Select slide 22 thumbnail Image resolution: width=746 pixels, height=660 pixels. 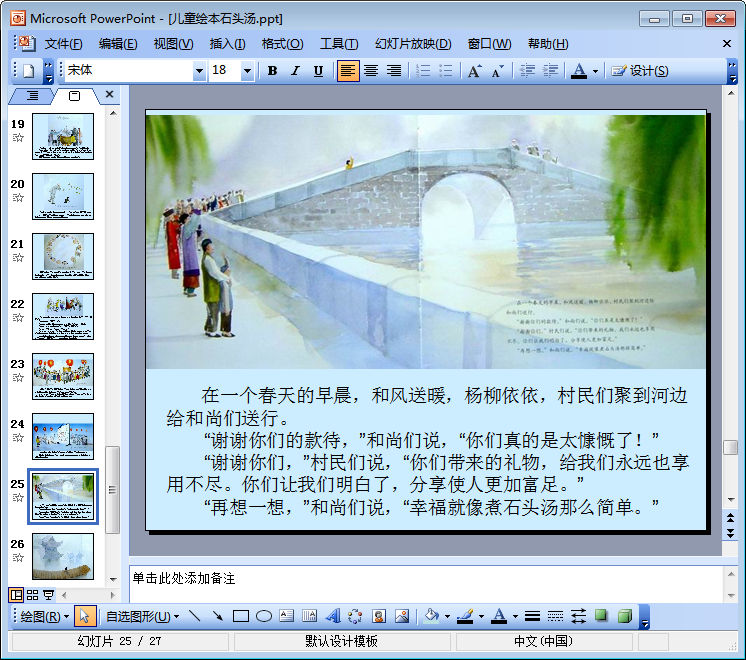63,316
